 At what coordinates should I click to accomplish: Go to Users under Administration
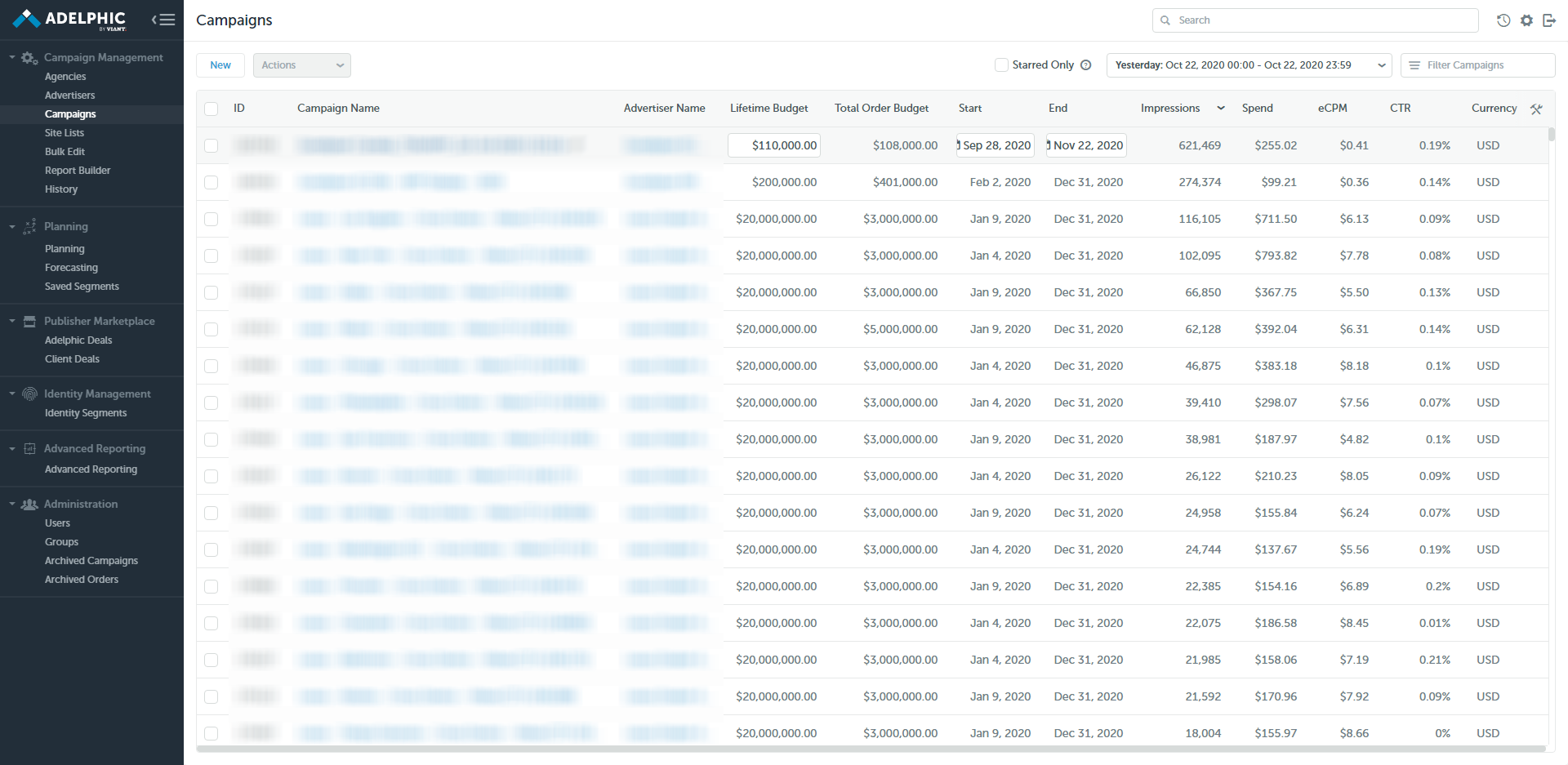tap(57, 523)
